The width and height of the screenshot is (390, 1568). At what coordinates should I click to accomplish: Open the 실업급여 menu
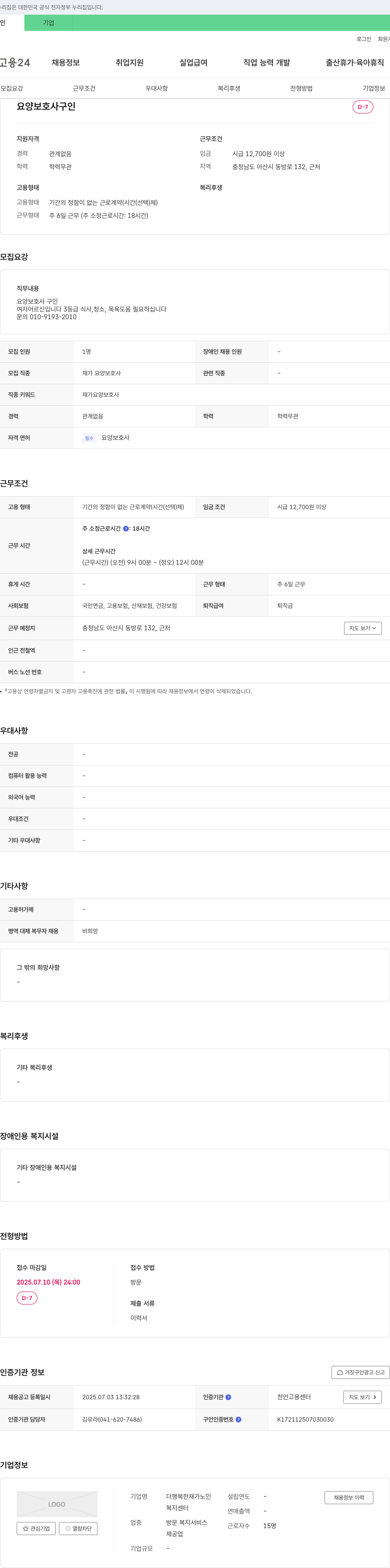coord(193,63)
